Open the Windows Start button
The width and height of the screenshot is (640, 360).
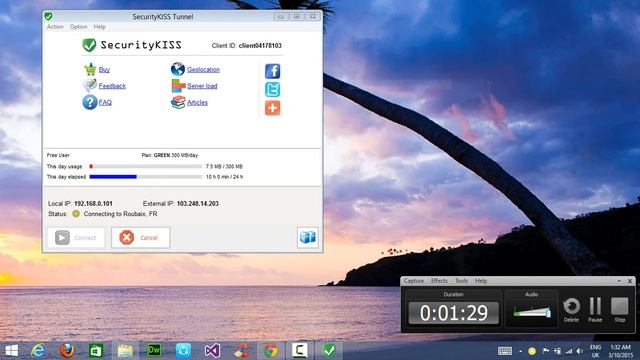coord(11,351)
